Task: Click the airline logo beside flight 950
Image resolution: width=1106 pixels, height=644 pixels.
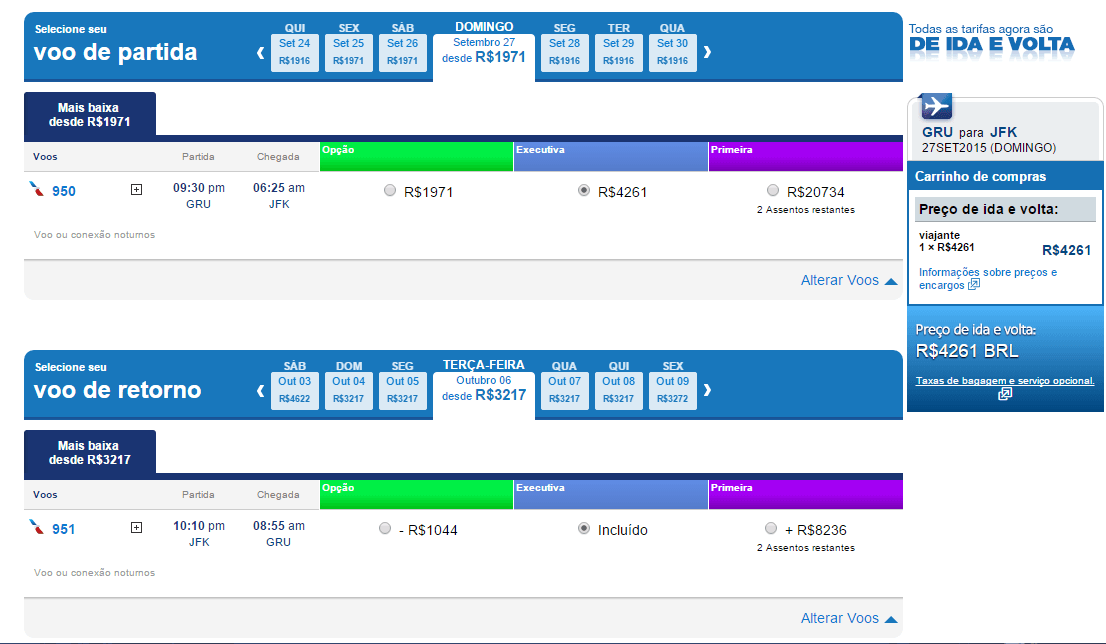Action: click(38, 191)
